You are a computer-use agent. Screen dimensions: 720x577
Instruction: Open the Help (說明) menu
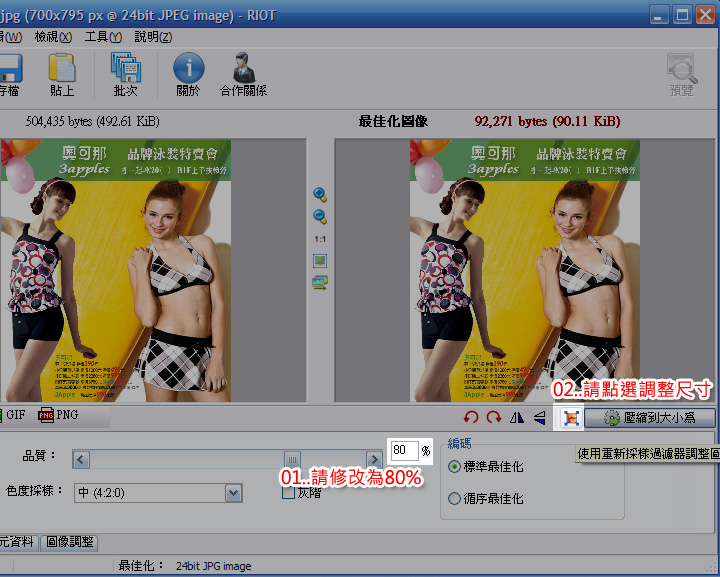click(x=153, y=37)
